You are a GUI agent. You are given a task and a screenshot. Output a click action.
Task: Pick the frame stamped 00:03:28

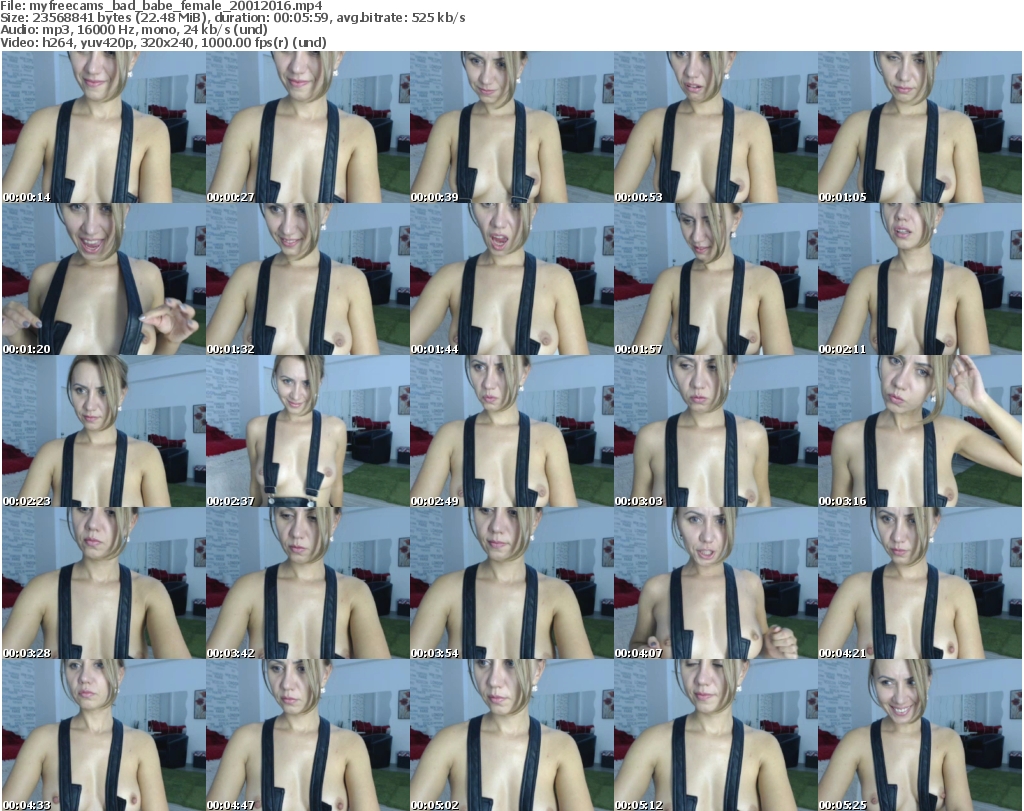click(x=104, y=584)
